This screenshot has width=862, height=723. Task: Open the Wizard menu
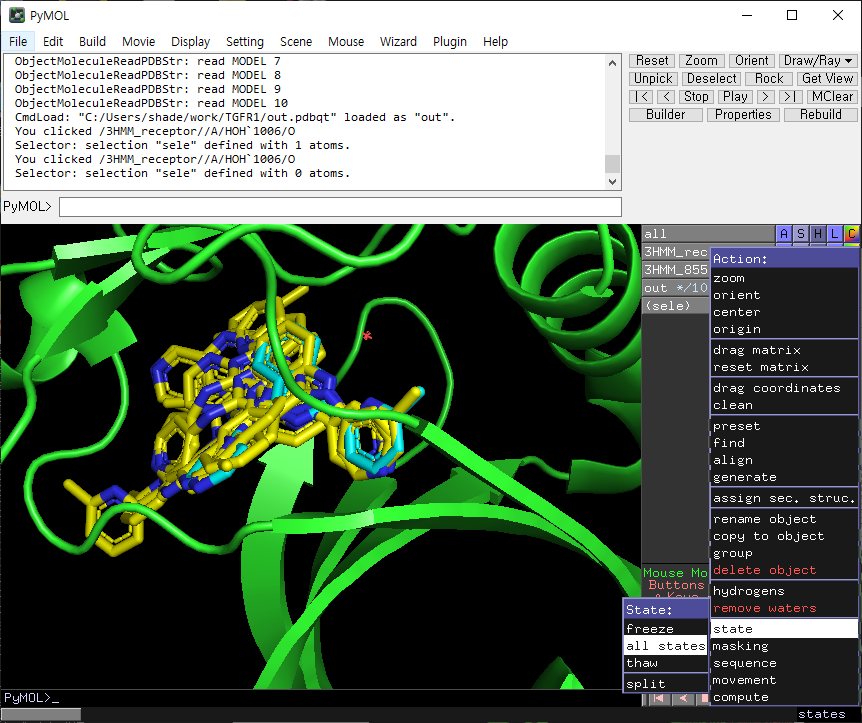pyautogui.click(x=398, y=42)
